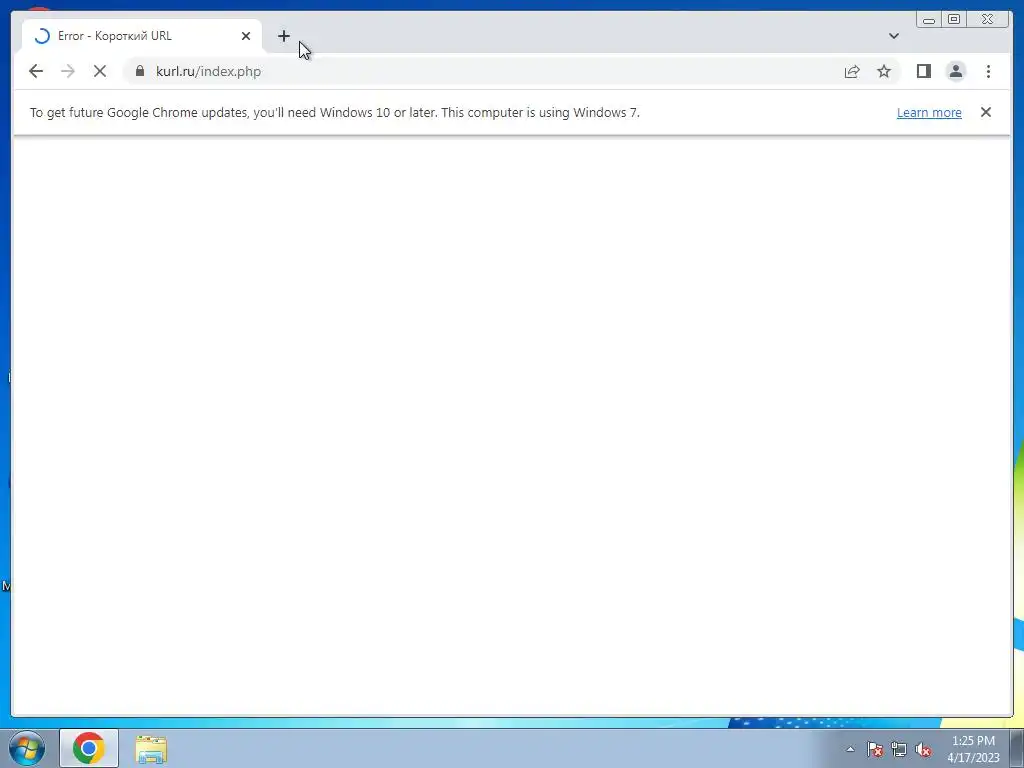Close the Error - Короткий URL tab
The height and width of the screenshot is (768, 1024).
[x=246, y=36]
